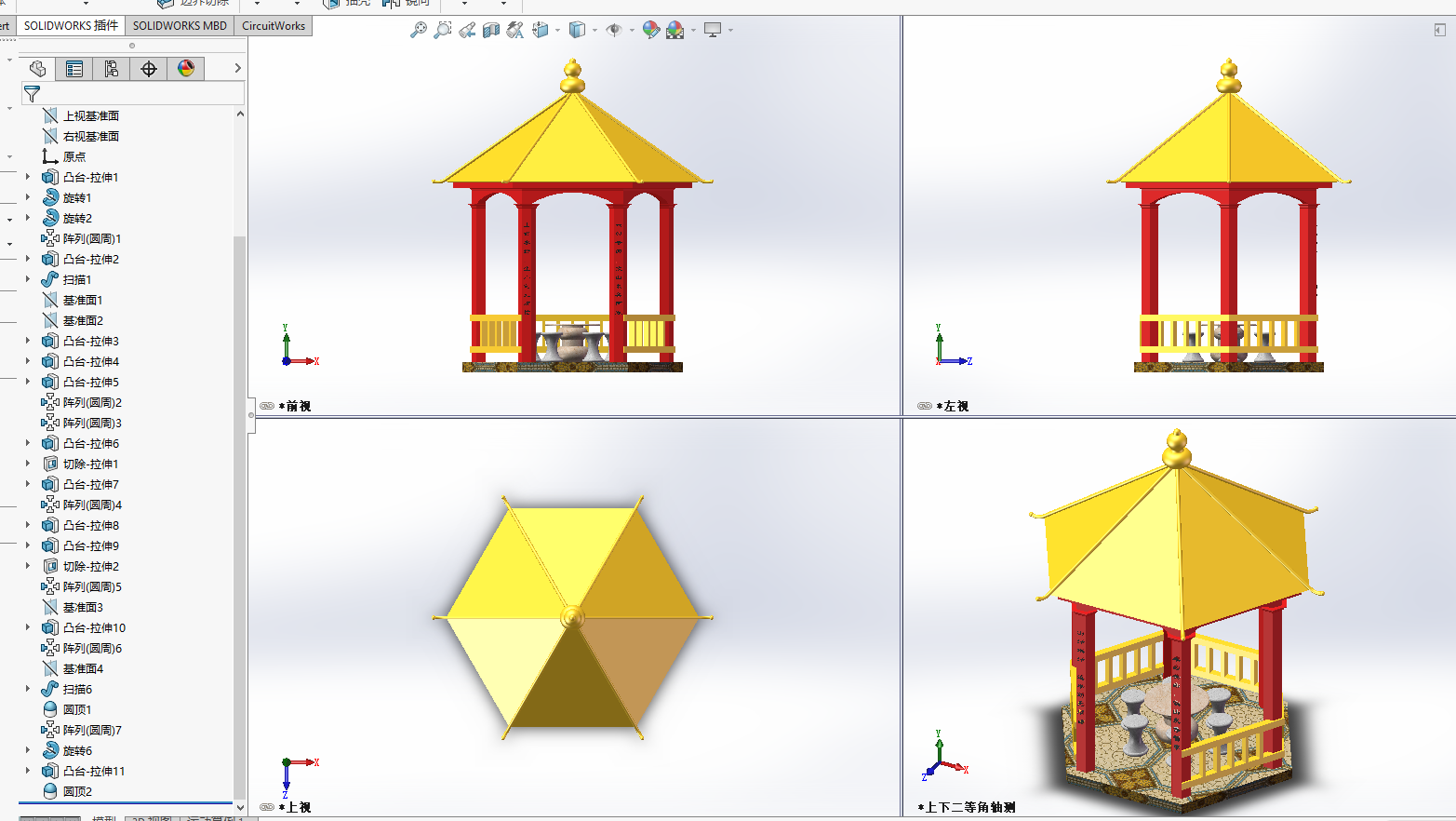The width and height of the screenshot is (1456, 821).
Task: Click the 原点 origin icon
Action: (x=50, y=156)
